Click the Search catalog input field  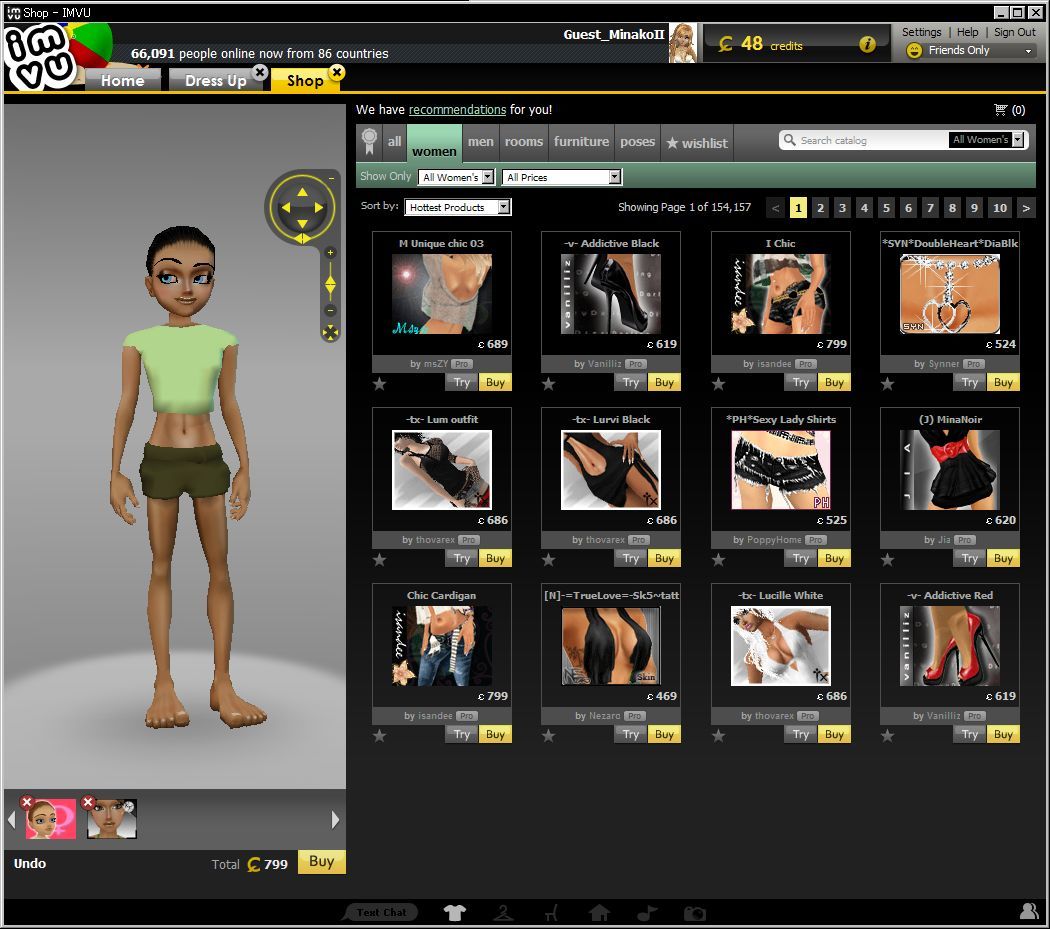pyautogui.click(x=871, y=140)
